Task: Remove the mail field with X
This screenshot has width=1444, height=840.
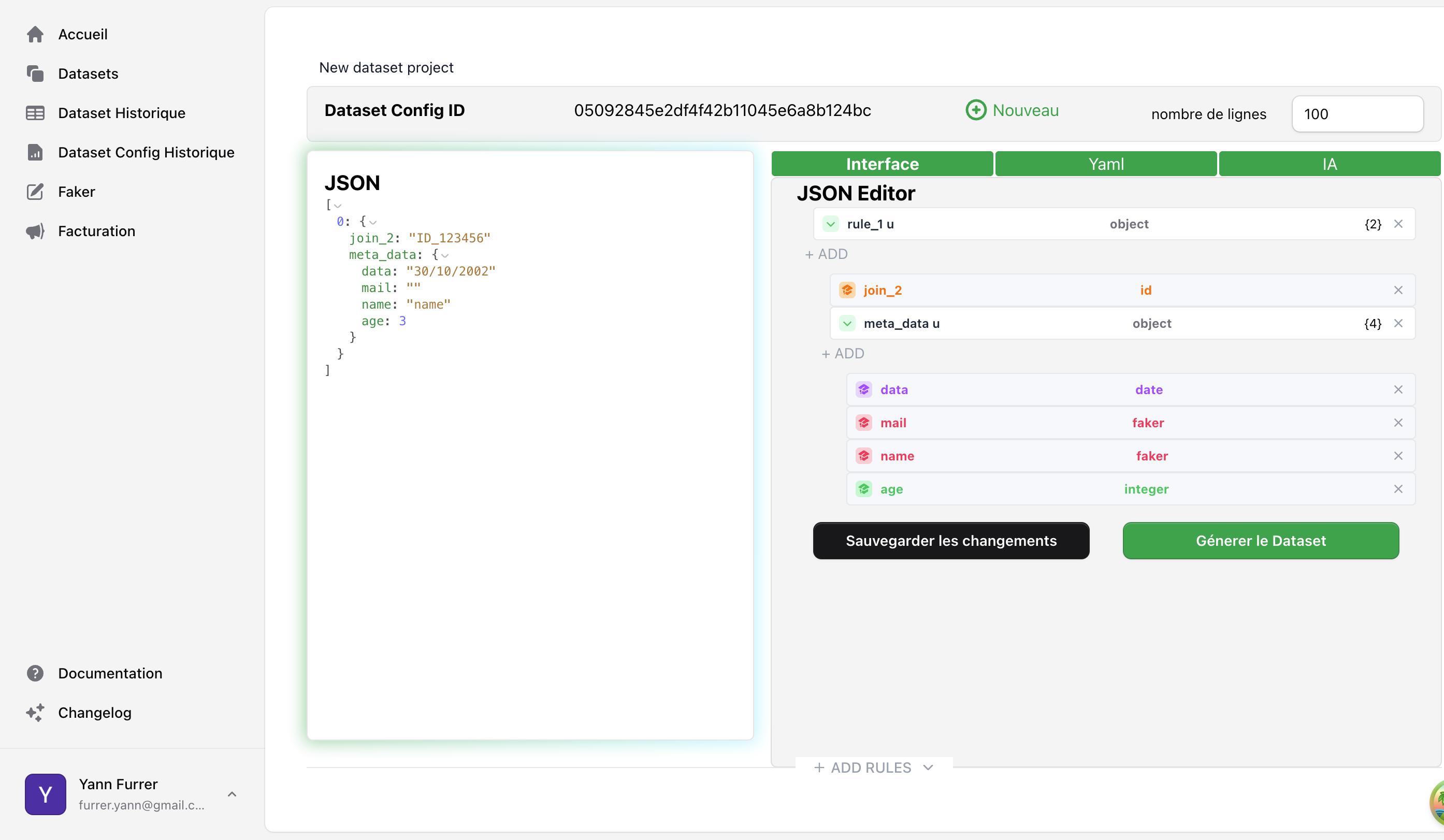Action: point(1398,423)
